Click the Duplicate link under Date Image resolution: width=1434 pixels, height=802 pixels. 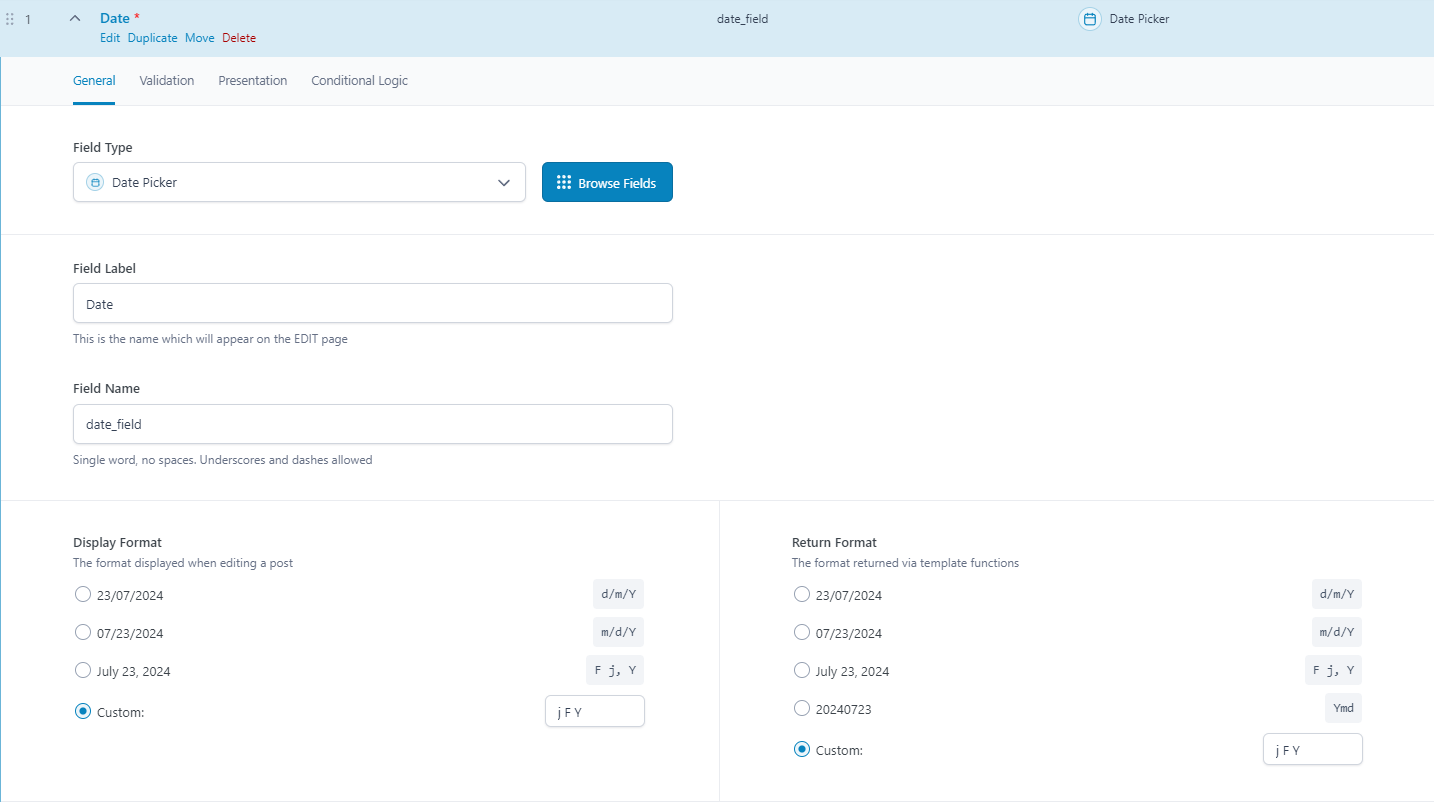click(152, 38)
